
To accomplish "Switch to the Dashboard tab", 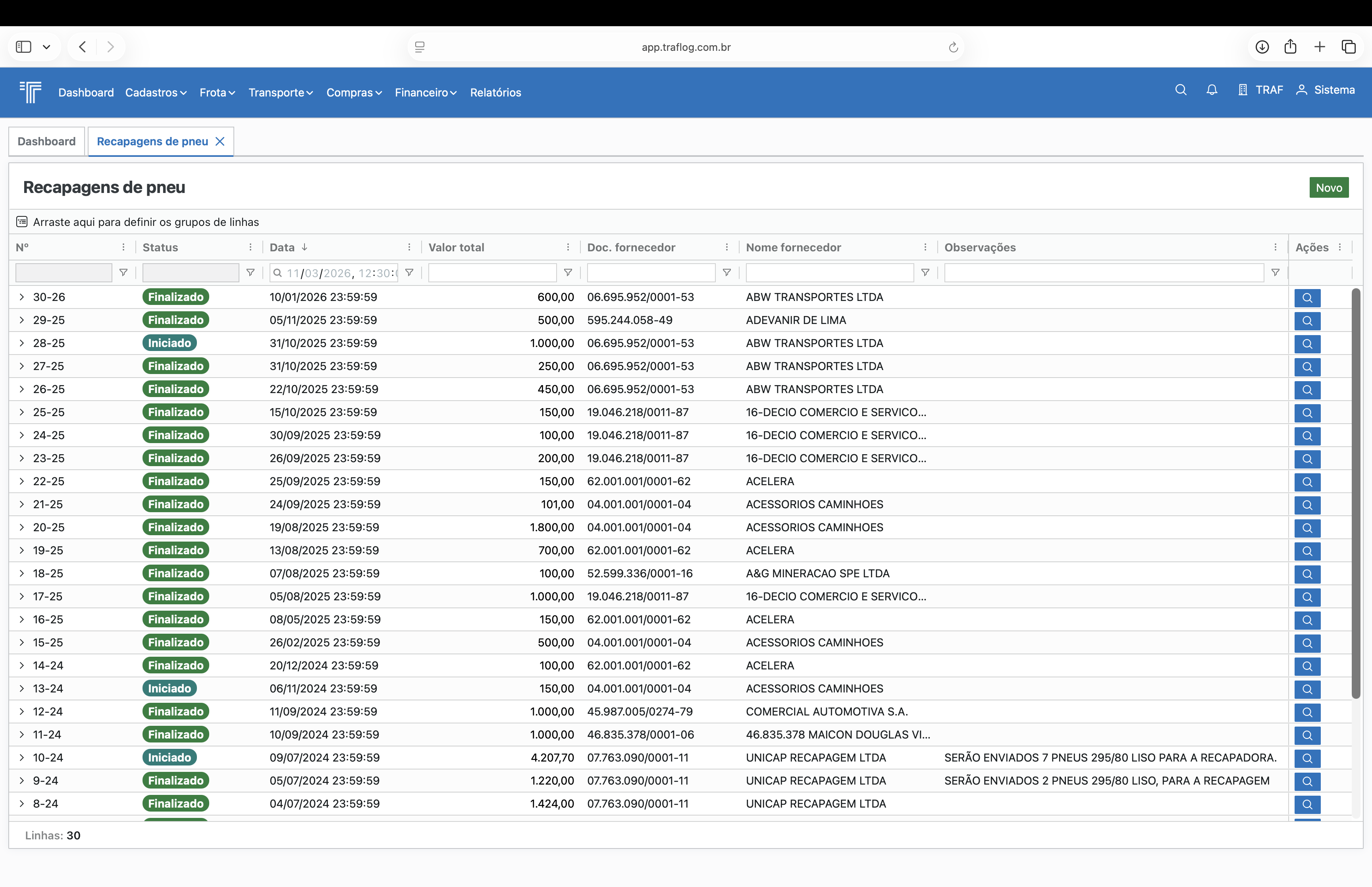I will pos(46,141).
